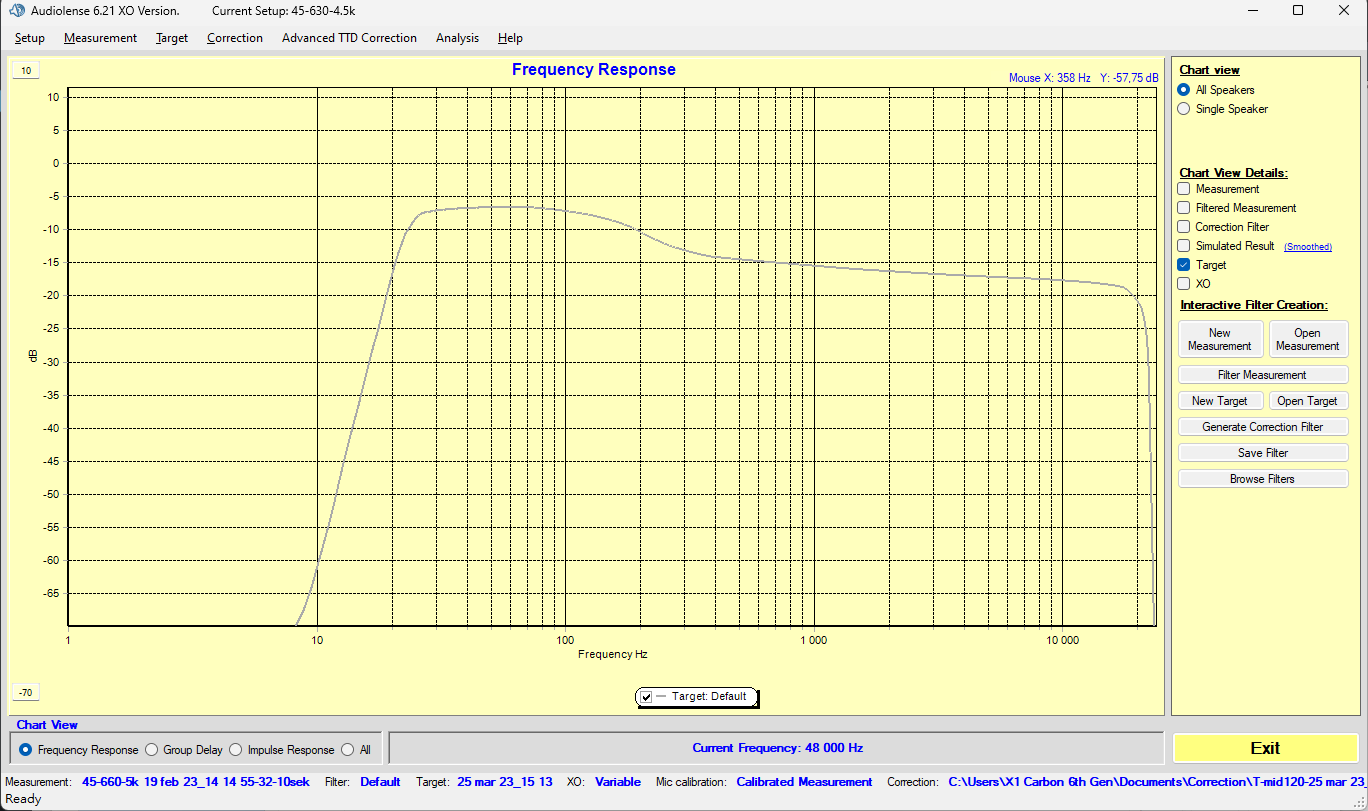Click the Open Measurement button
This screenshot has height=811, width=1368.
coord(1307,339)
